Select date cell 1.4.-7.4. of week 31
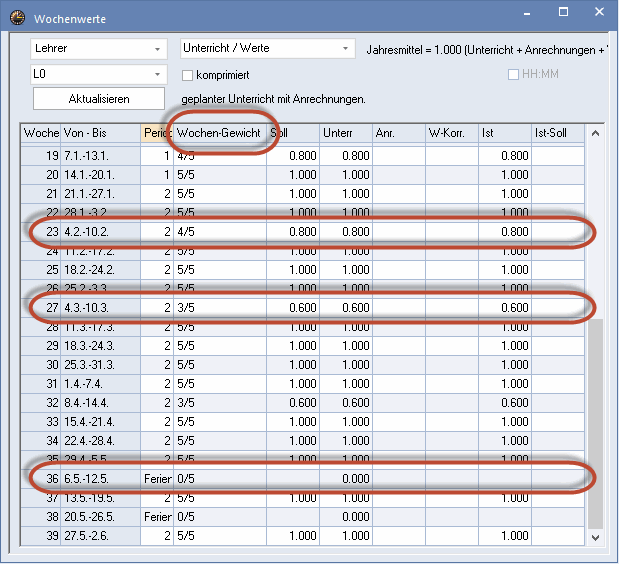This screenshot has width=619, height=564. pos(101,384)
